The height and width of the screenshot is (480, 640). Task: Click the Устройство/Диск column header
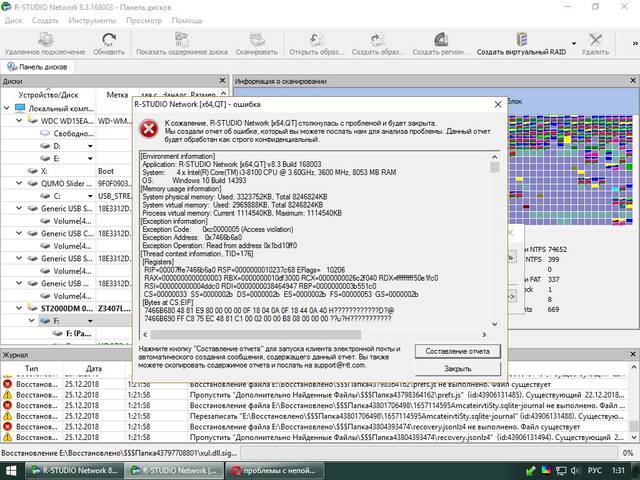[x=48, y=95]
